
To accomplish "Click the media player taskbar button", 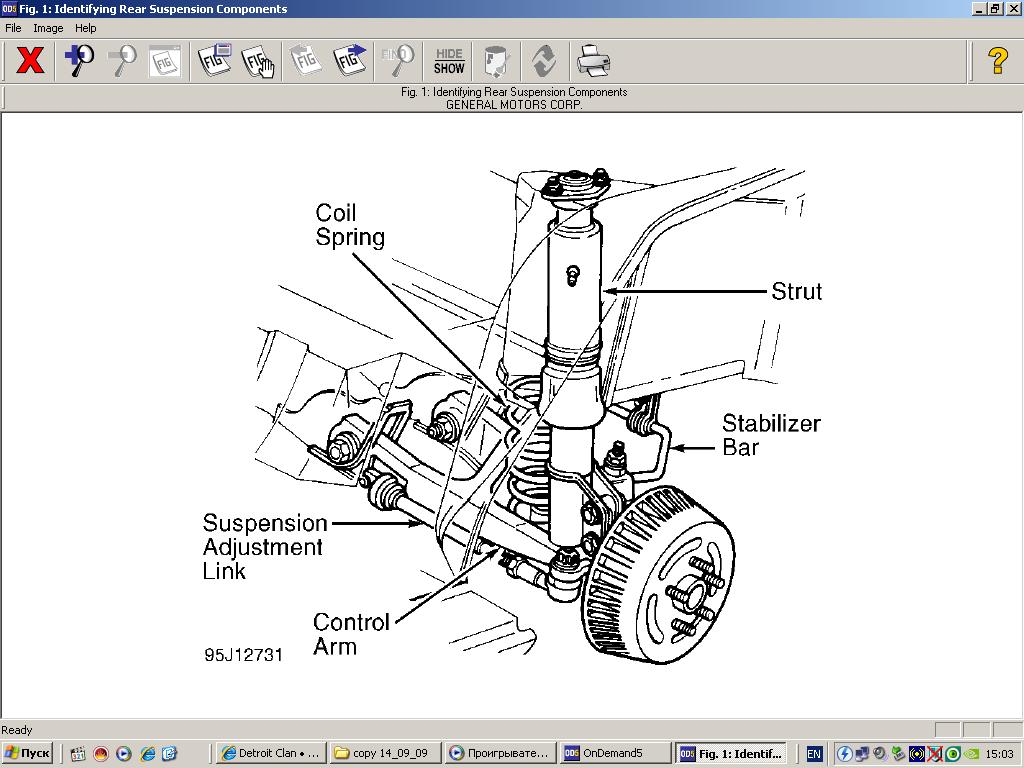I will click(499, 753).
